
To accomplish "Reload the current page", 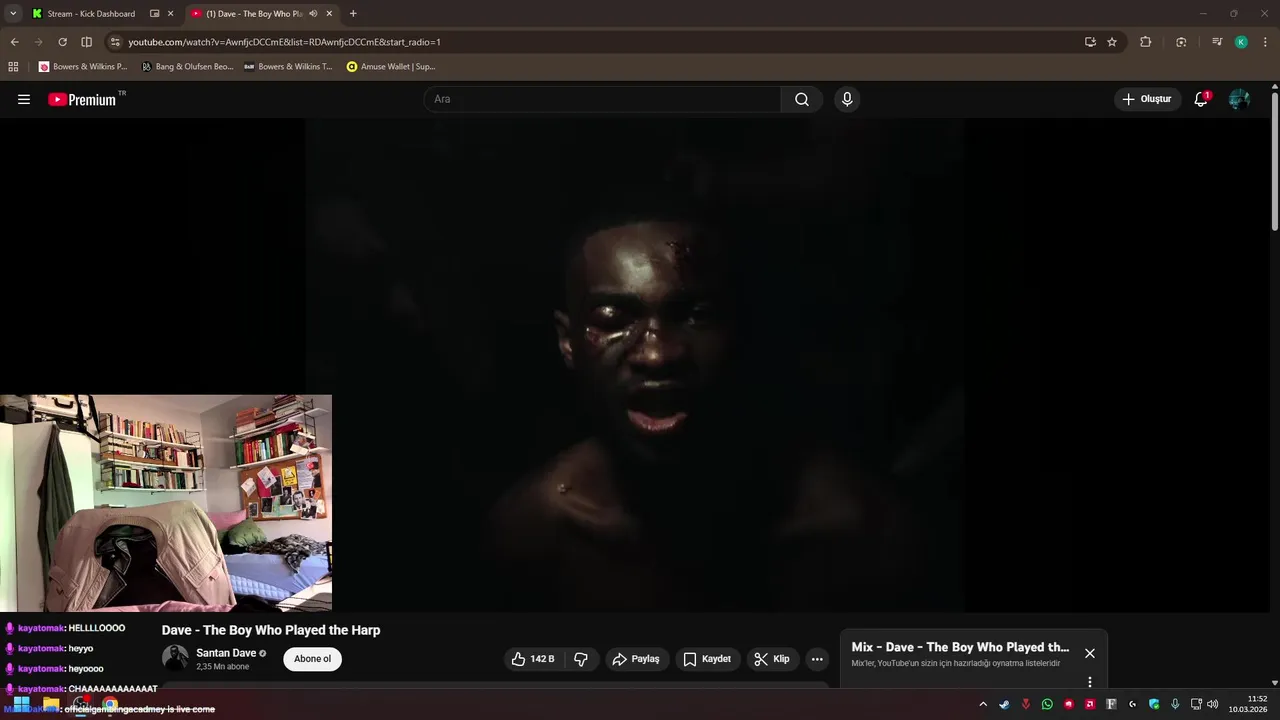I will [x=62, y=42].
